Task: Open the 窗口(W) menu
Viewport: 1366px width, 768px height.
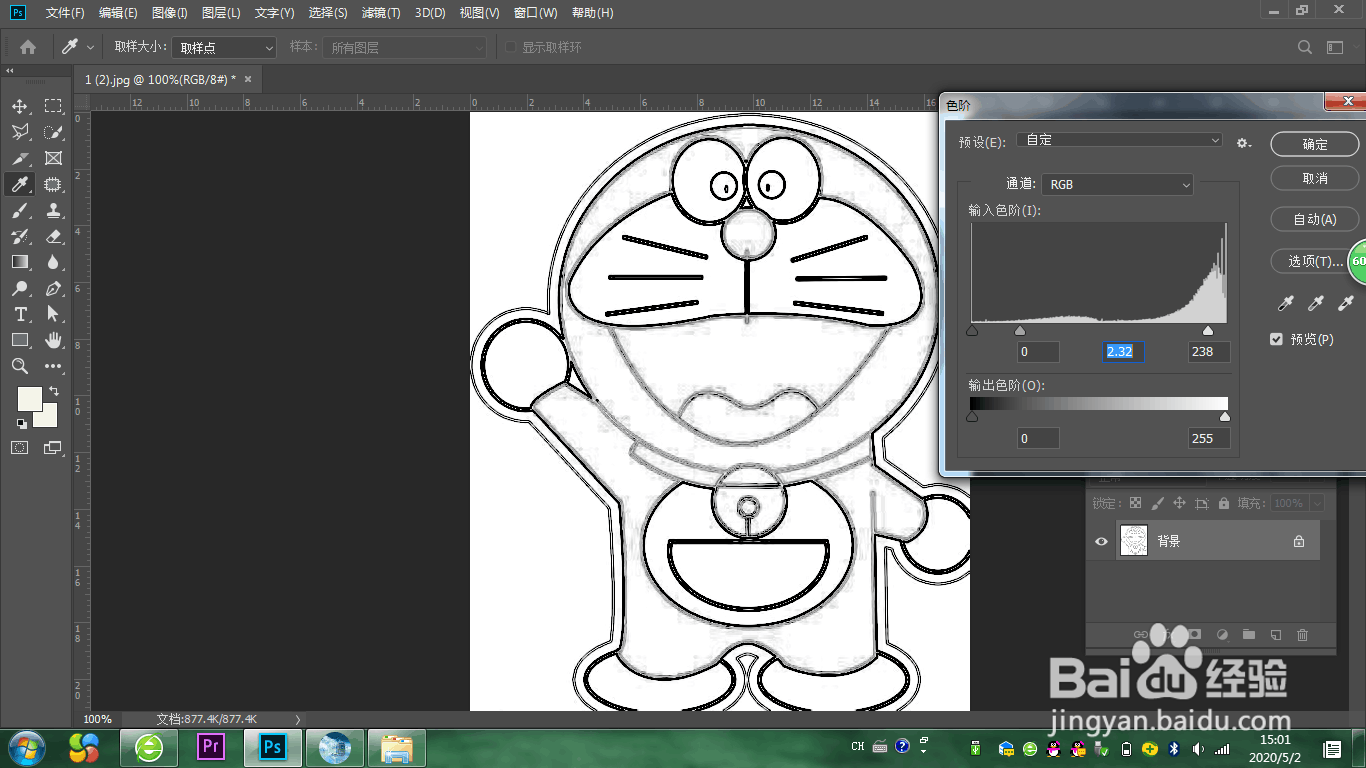Action: pos(535,13)
